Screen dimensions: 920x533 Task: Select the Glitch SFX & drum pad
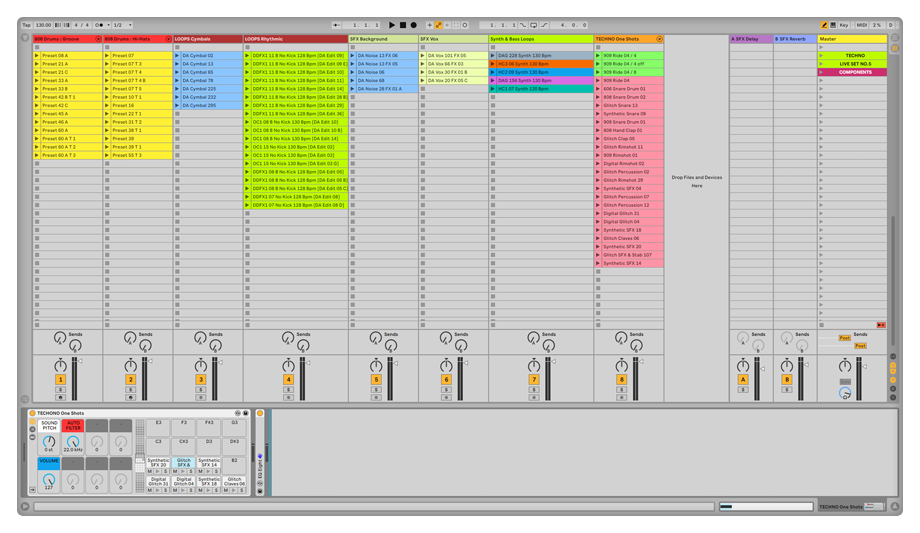(x=184, y=463)
